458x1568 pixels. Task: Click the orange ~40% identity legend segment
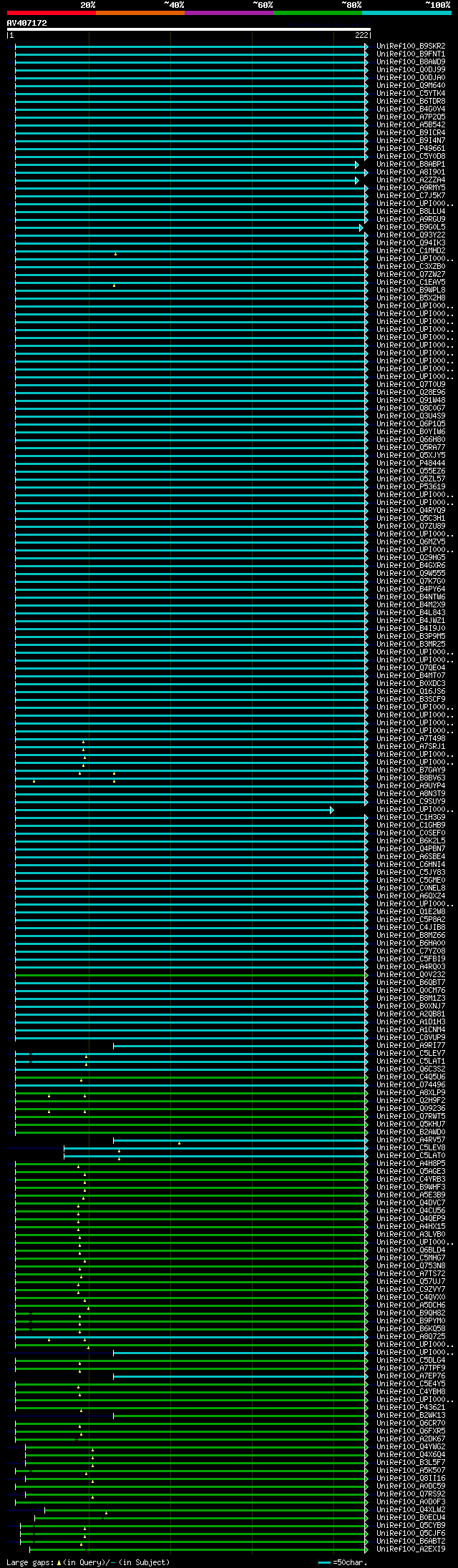point(140,13)
